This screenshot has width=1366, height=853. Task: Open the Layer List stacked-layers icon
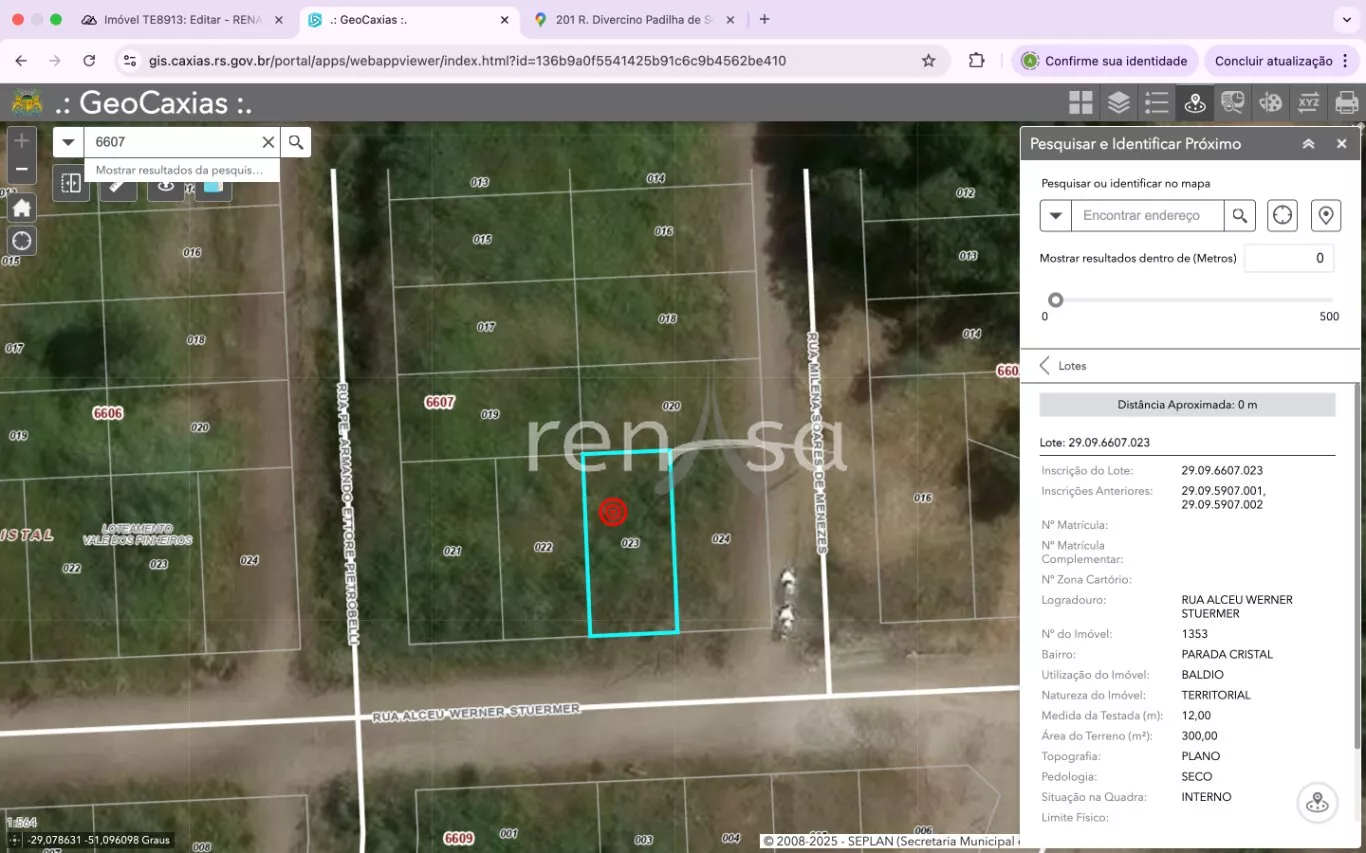(1118, 102)
